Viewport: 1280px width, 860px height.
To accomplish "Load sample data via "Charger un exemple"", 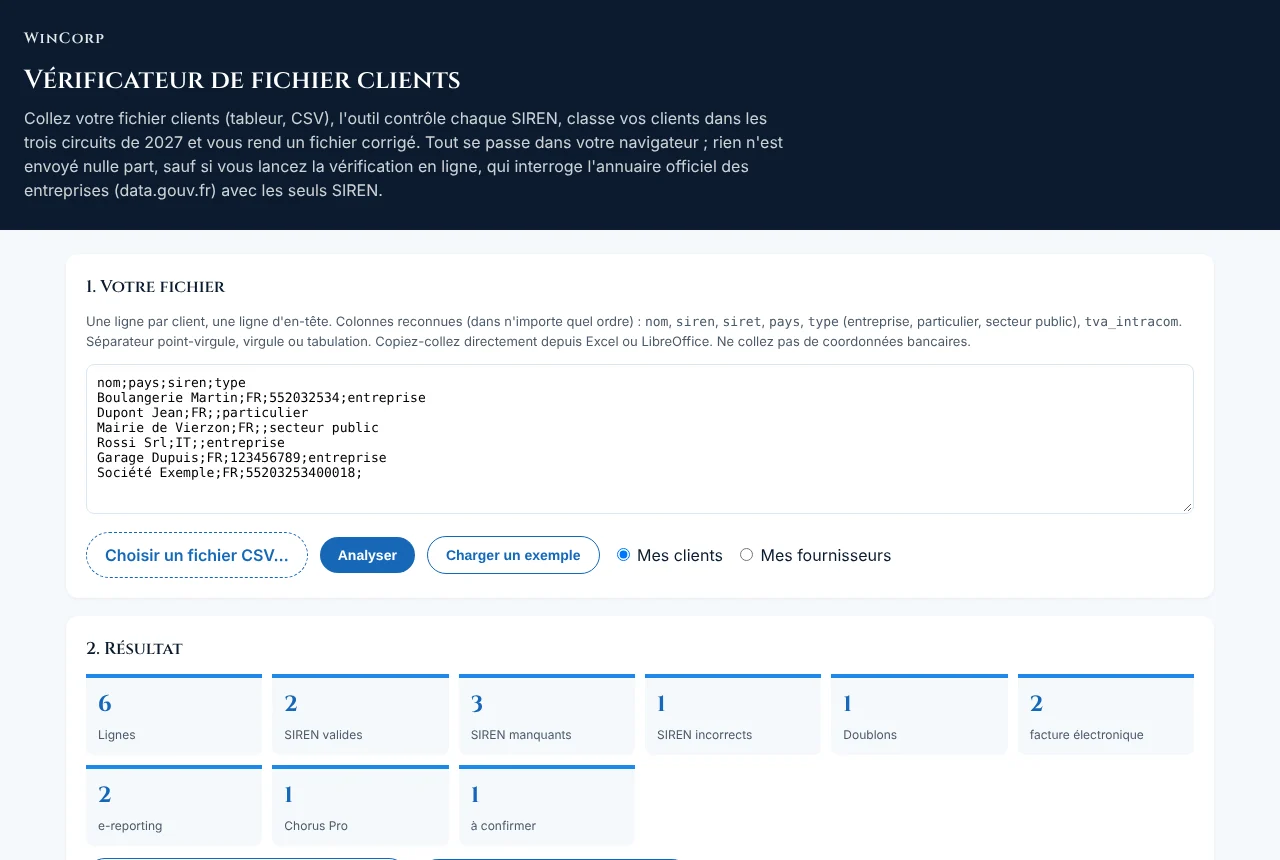I will (x=513, y=555).
